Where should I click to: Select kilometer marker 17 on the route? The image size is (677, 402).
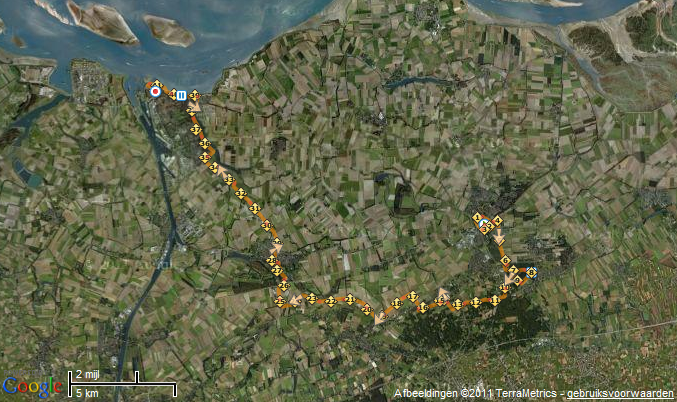(x=413, y=297)
